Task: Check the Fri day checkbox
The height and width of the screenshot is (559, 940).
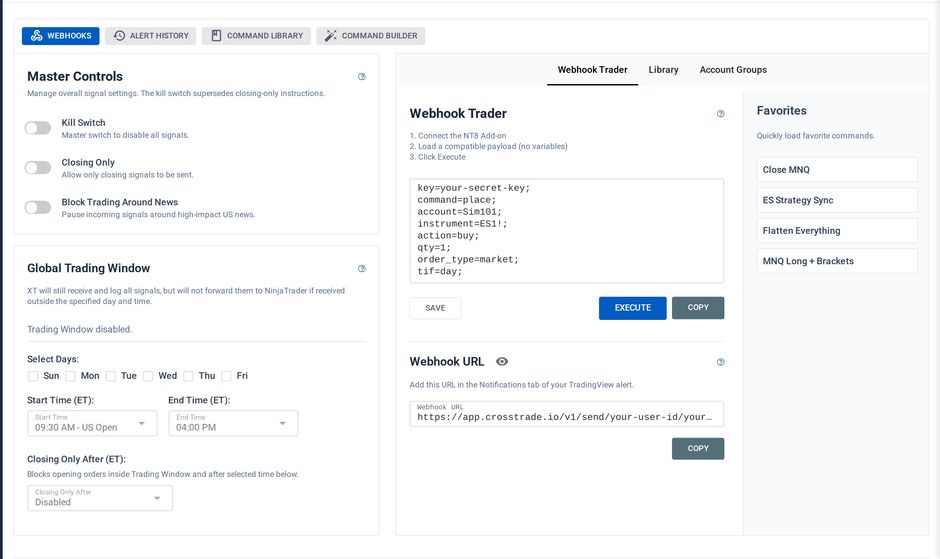Action: coord(226,376)
